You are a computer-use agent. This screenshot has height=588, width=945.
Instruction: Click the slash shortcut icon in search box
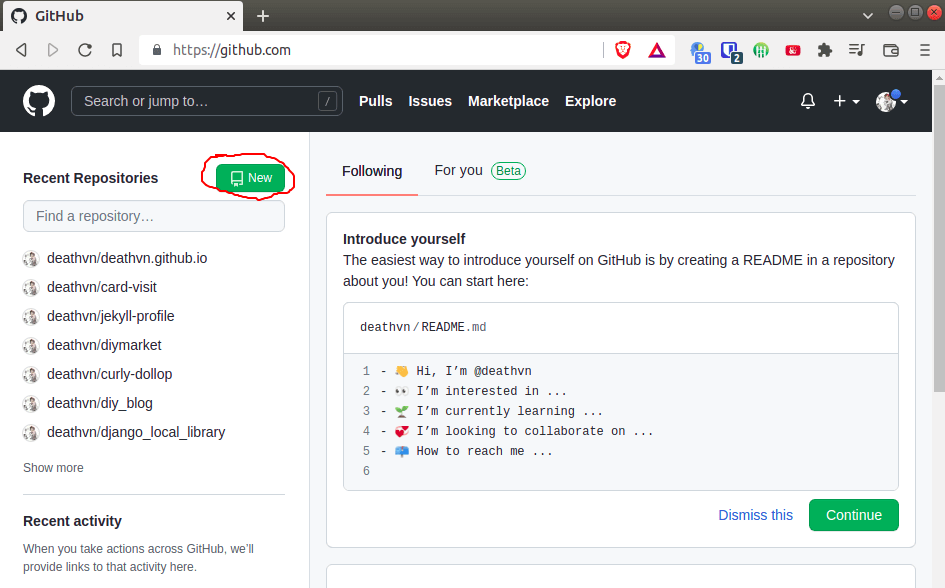[327, 101]
